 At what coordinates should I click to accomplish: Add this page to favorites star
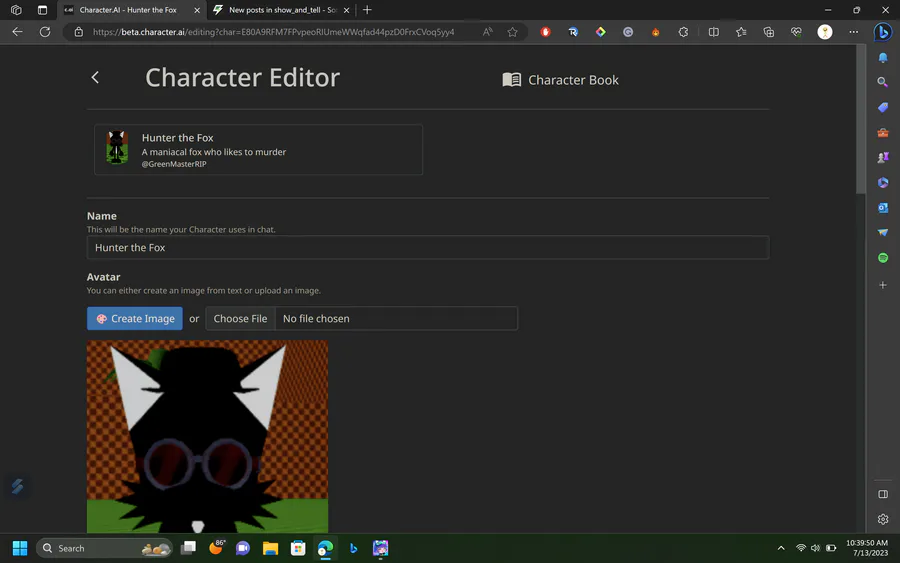[x=513, y=32]
